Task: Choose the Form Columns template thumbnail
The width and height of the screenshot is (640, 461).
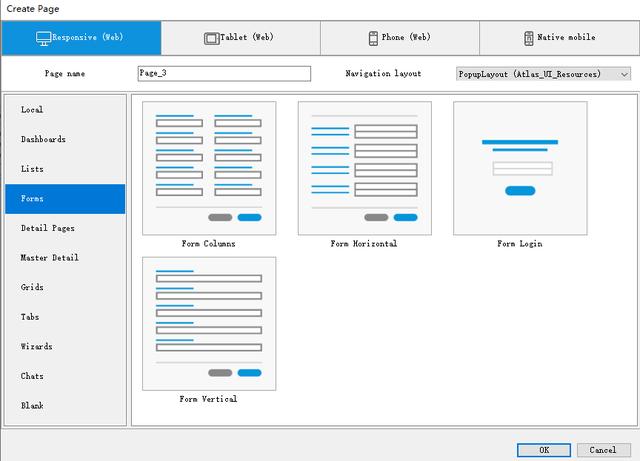Action: coord(209,168)
